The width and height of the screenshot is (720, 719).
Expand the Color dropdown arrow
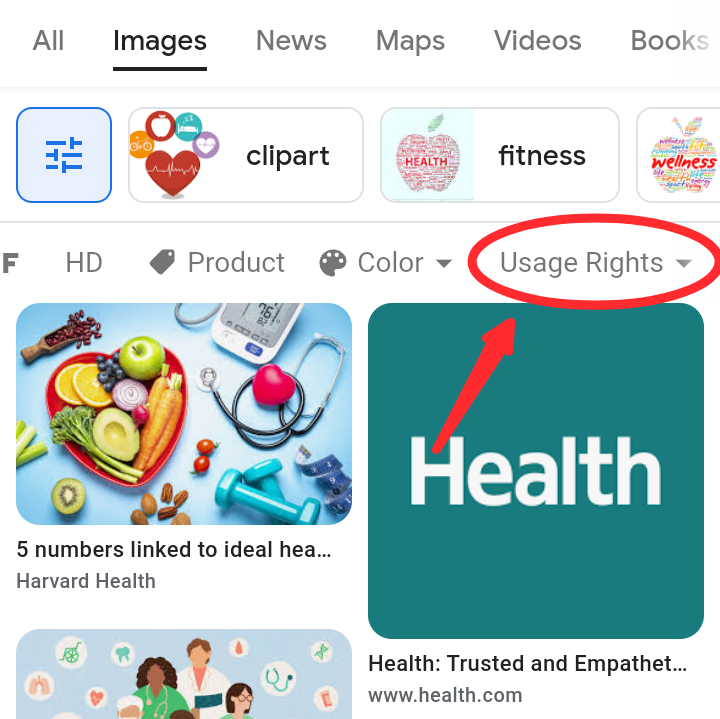click(444, 263)
